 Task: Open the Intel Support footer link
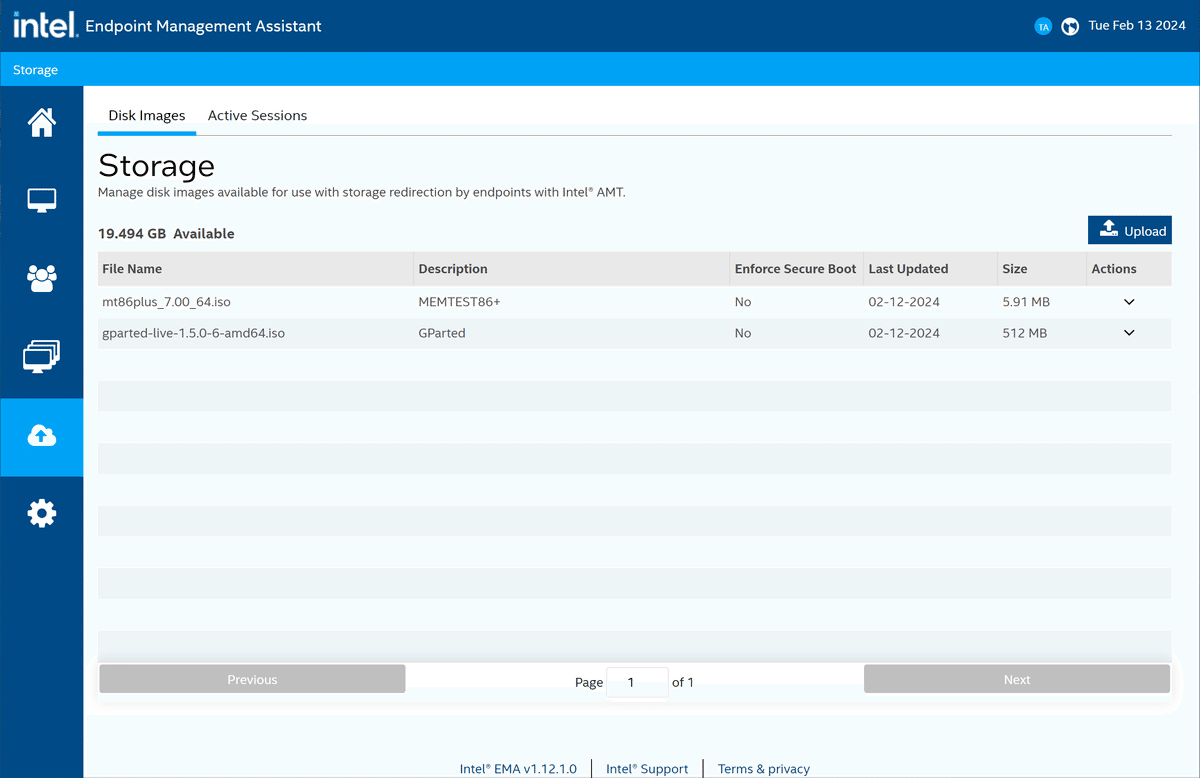coord(647,769)
